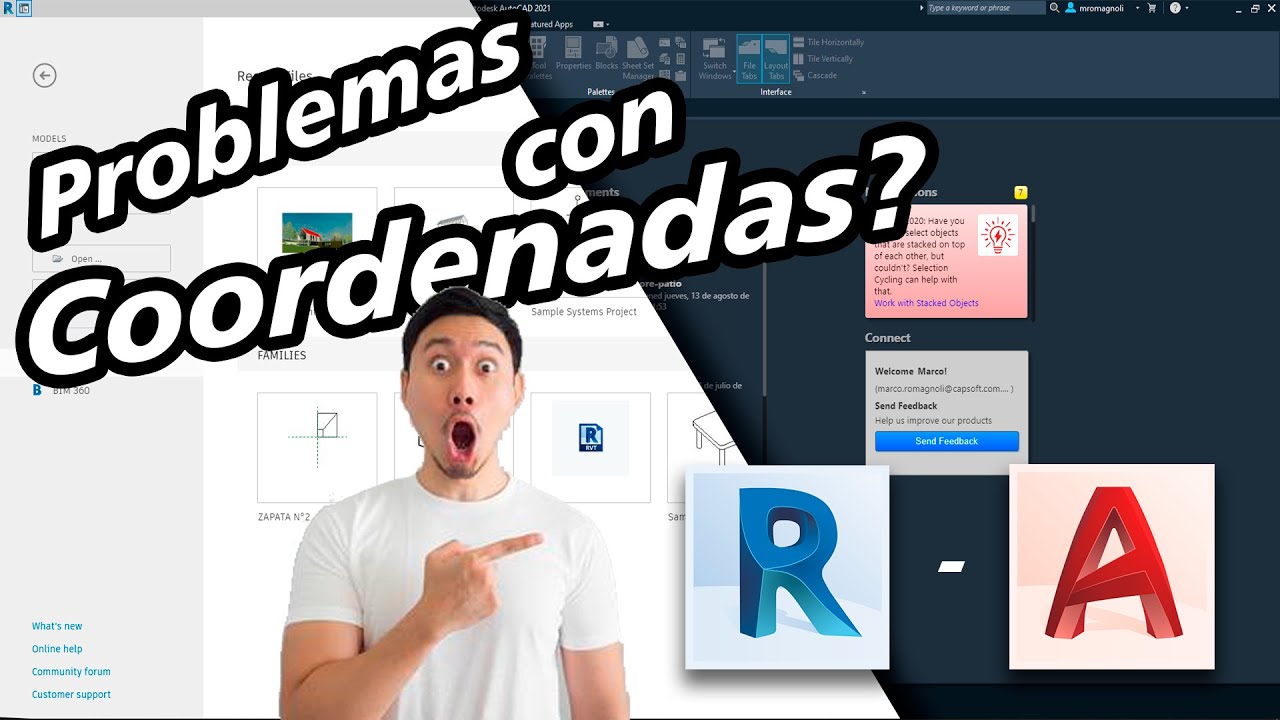Click the lightbulb tip icon
The image size is (1280, 720).
coord(998,236)
